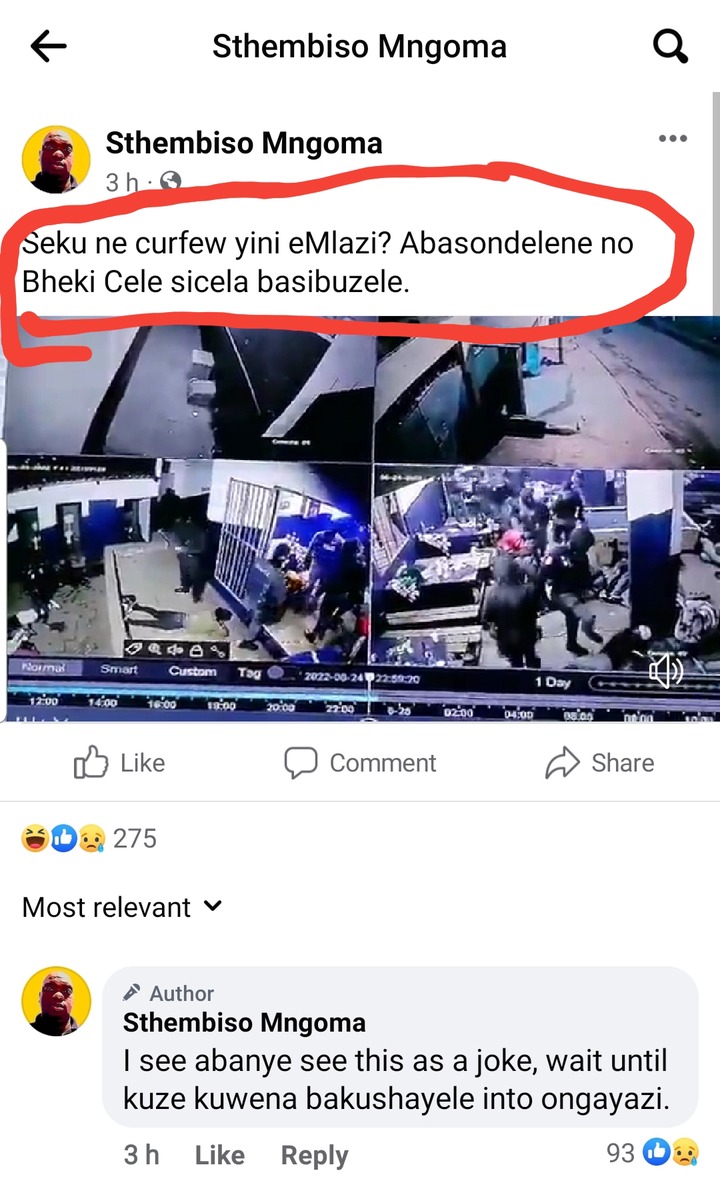Tap the back arrow icon
Image resolution: width=720 pixels, height=1187 pixels.
click(x=48, y=47)
